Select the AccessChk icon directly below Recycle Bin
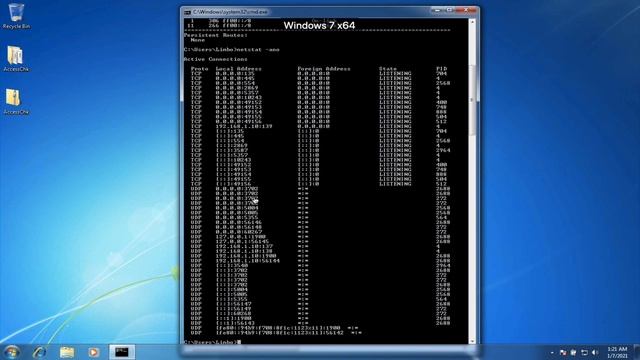The width and height of the screenshot is (640, 360). click(x=16, y=59)
